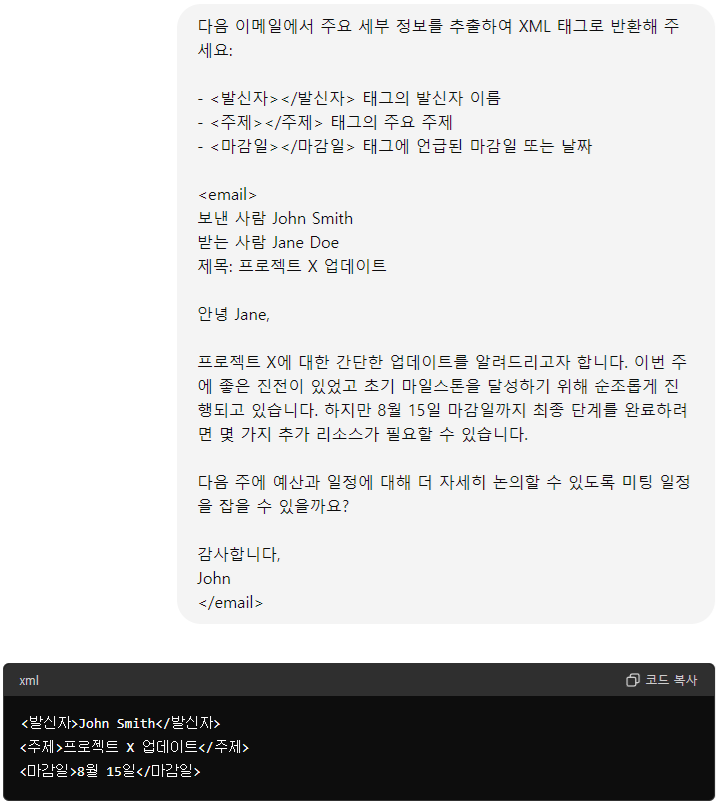This screenshot has width=718, height=805.
Task: Click the 주제 태그 bullet instruction
Action: 325,122
